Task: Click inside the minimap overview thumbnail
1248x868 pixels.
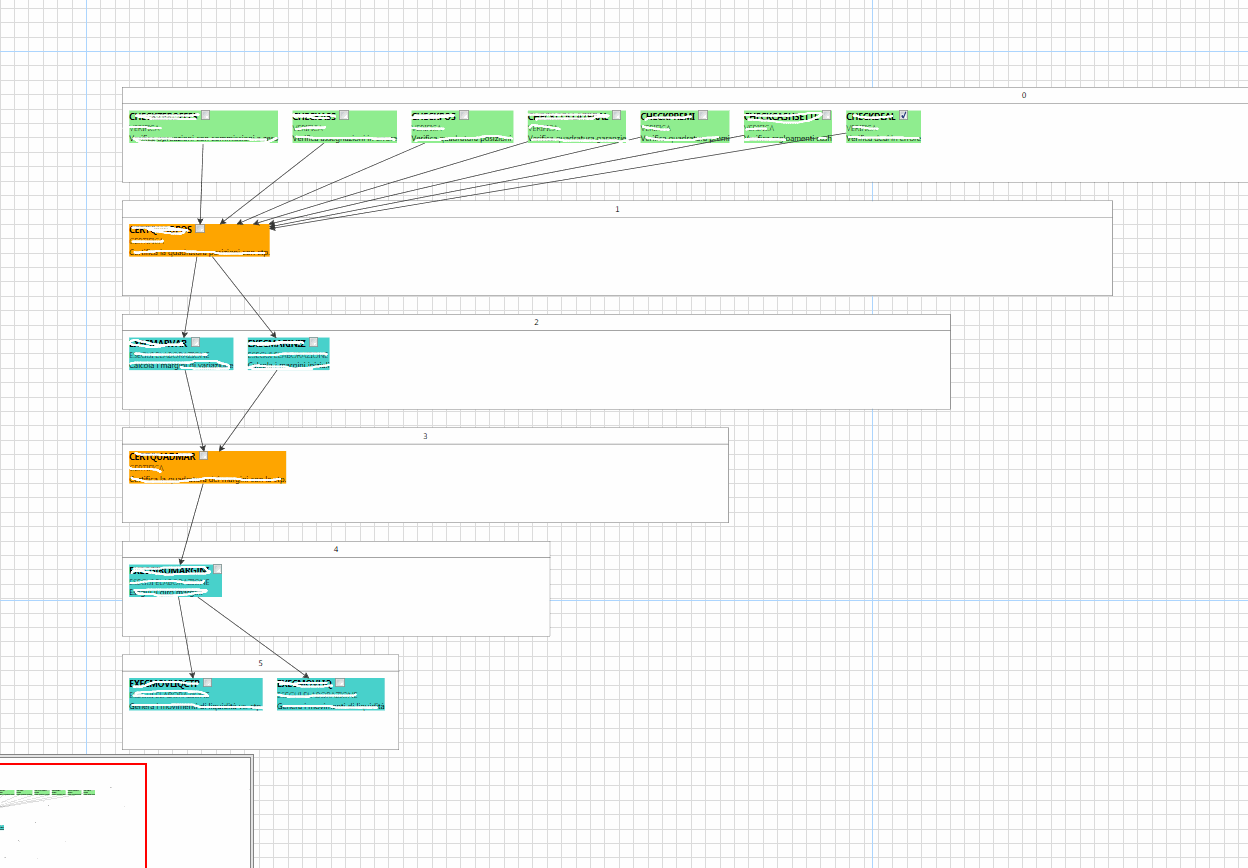Action: point(125,812)
